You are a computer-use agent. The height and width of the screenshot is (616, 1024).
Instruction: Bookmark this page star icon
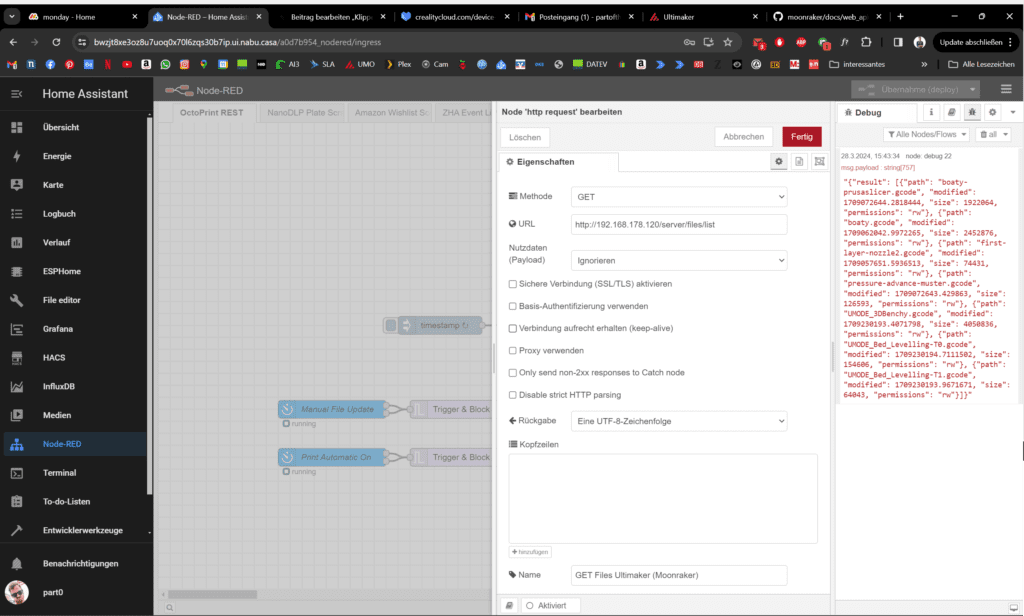(x=728, y=42)
